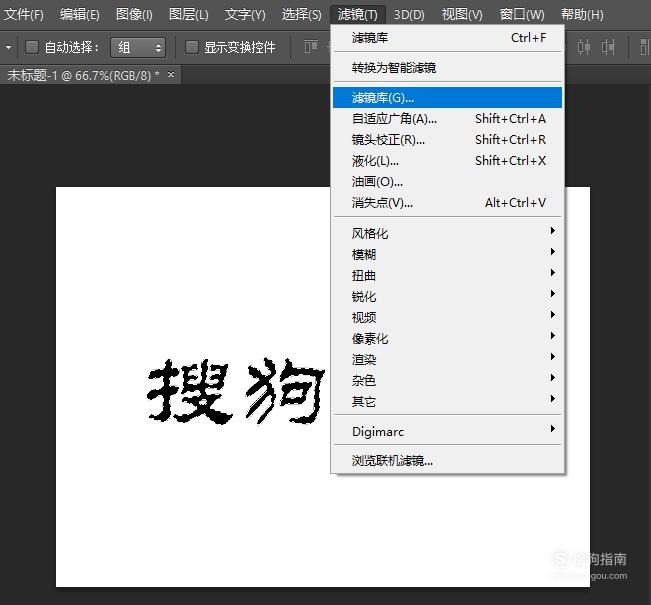Image resolution: width=651 pixels, height=605 pixels.
Task: Open the 组 auto-select dropdown
Action: 138,47
